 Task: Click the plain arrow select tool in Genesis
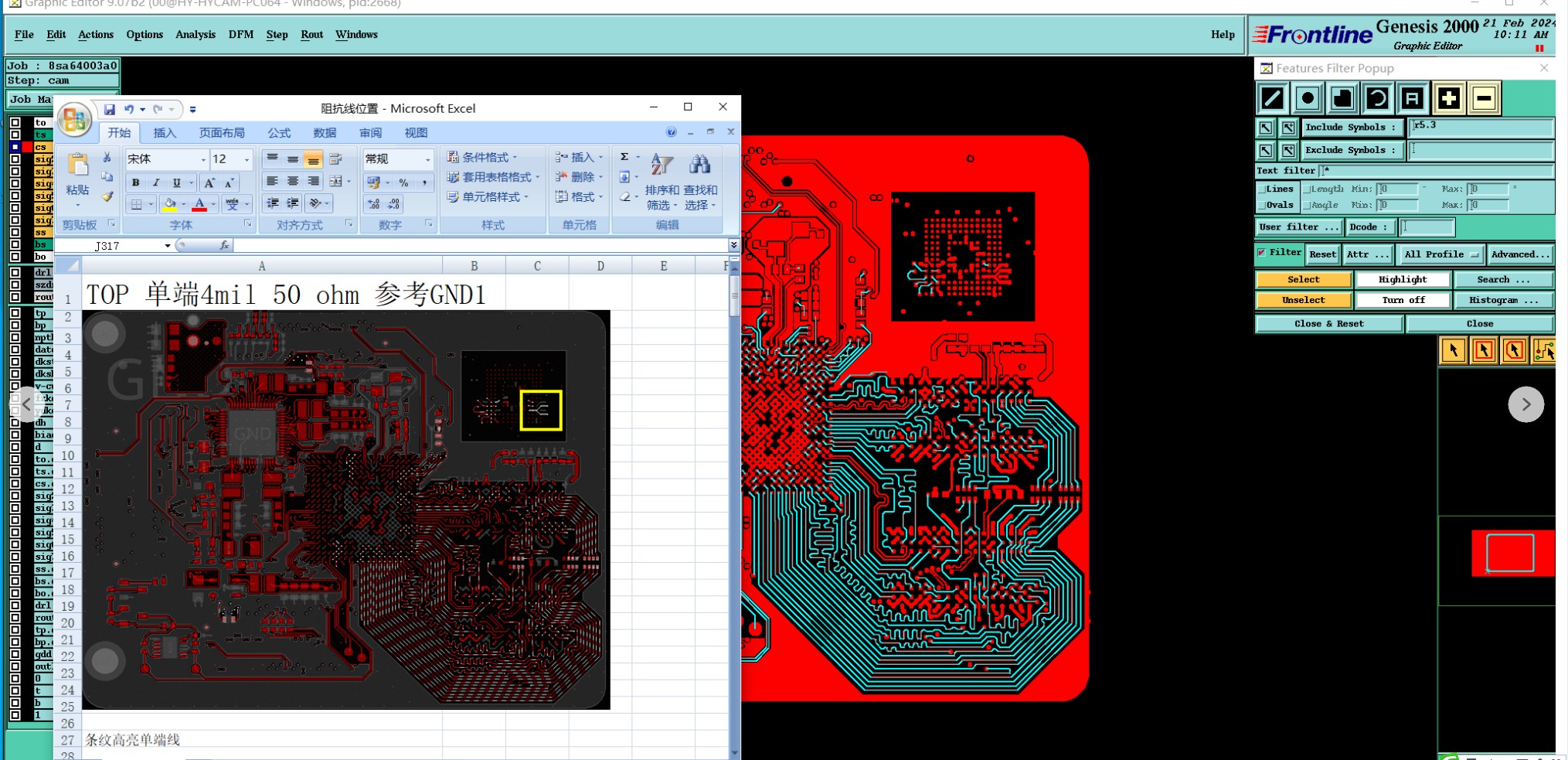click(1454, 350)
